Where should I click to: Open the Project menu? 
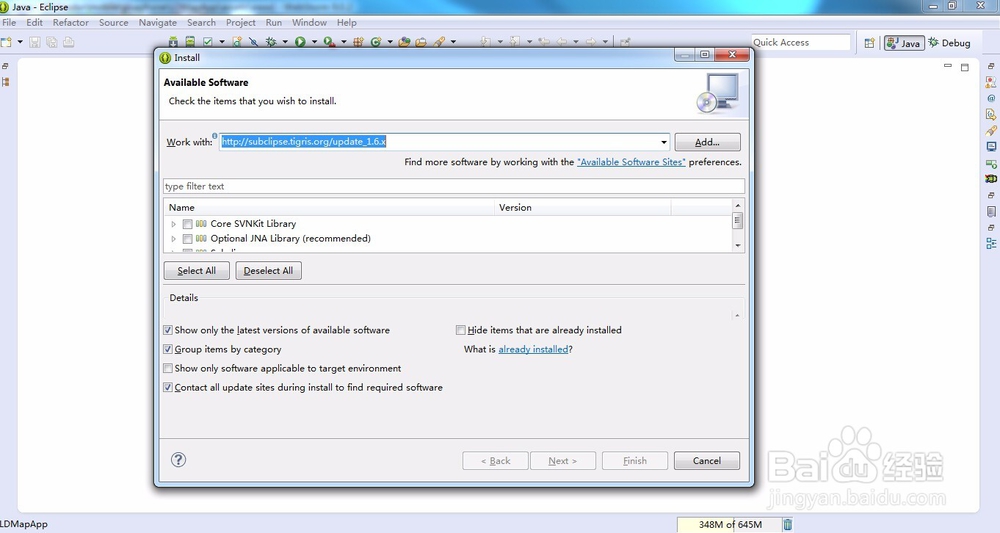(x=240, y=22)
